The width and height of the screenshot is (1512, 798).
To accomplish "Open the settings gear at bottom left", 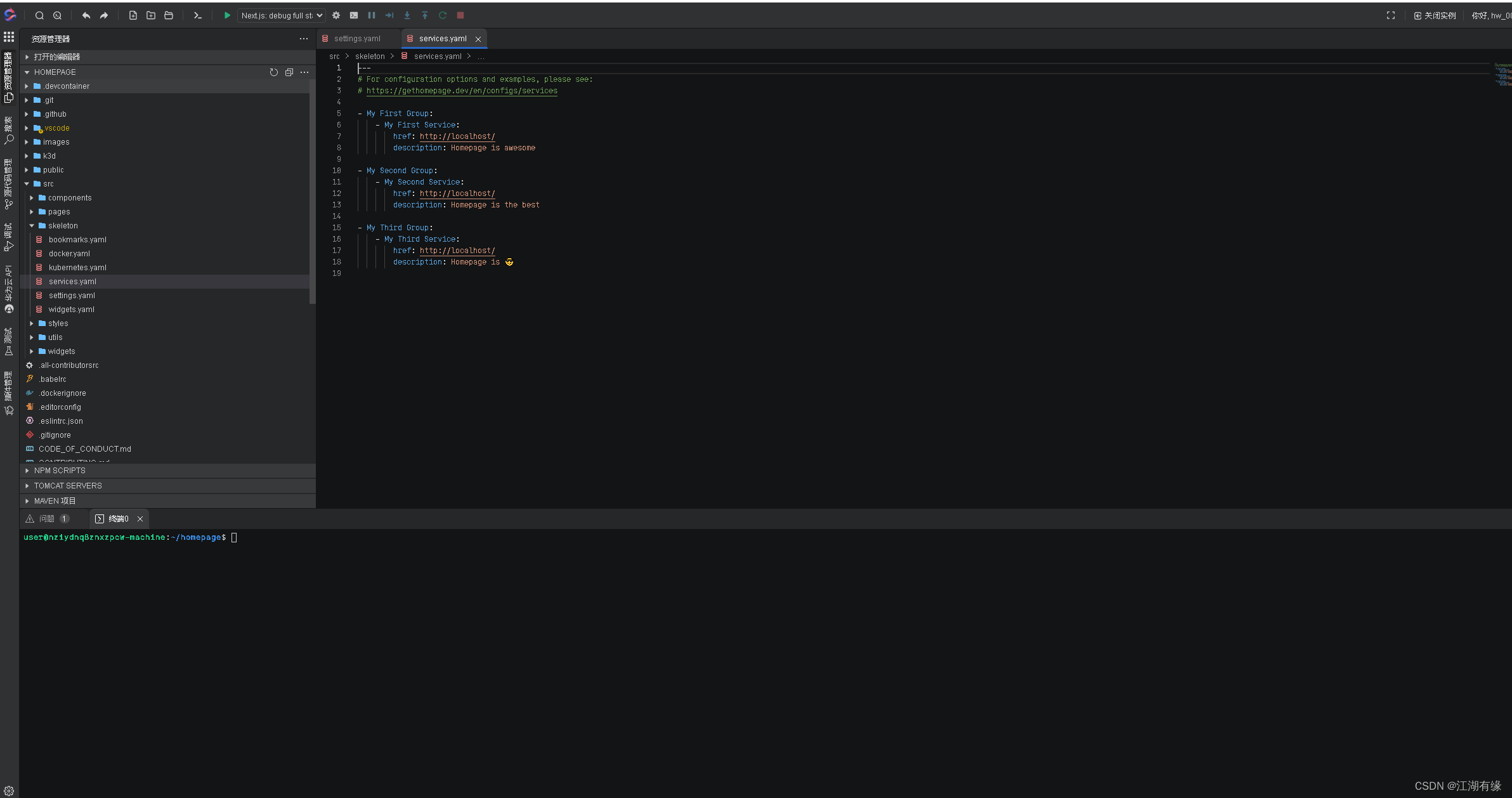I will tap(9, 790).
